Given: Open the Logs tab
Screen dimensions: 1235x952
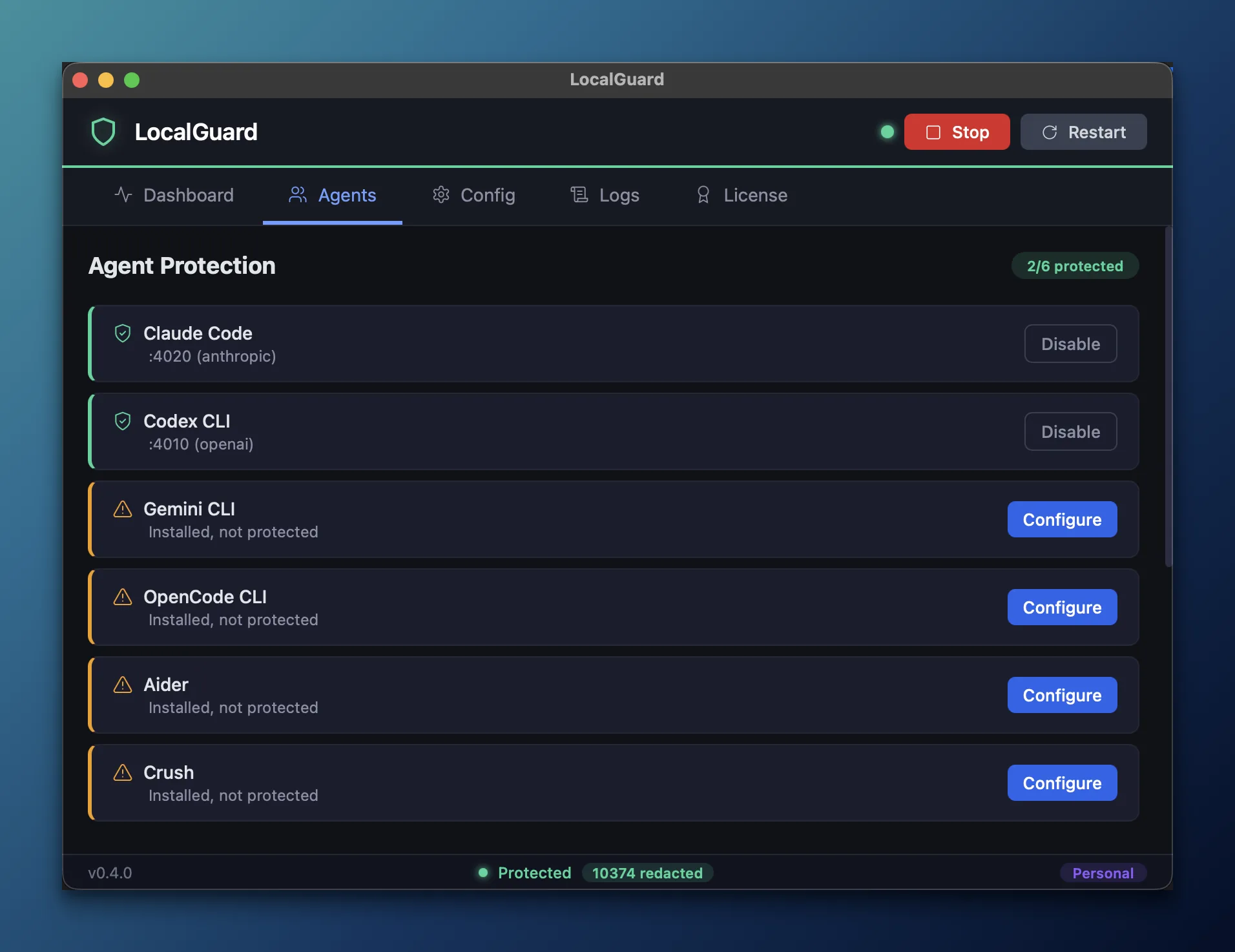Looking at the screenshot, I should pyautogui.click(x=605, y=195).
